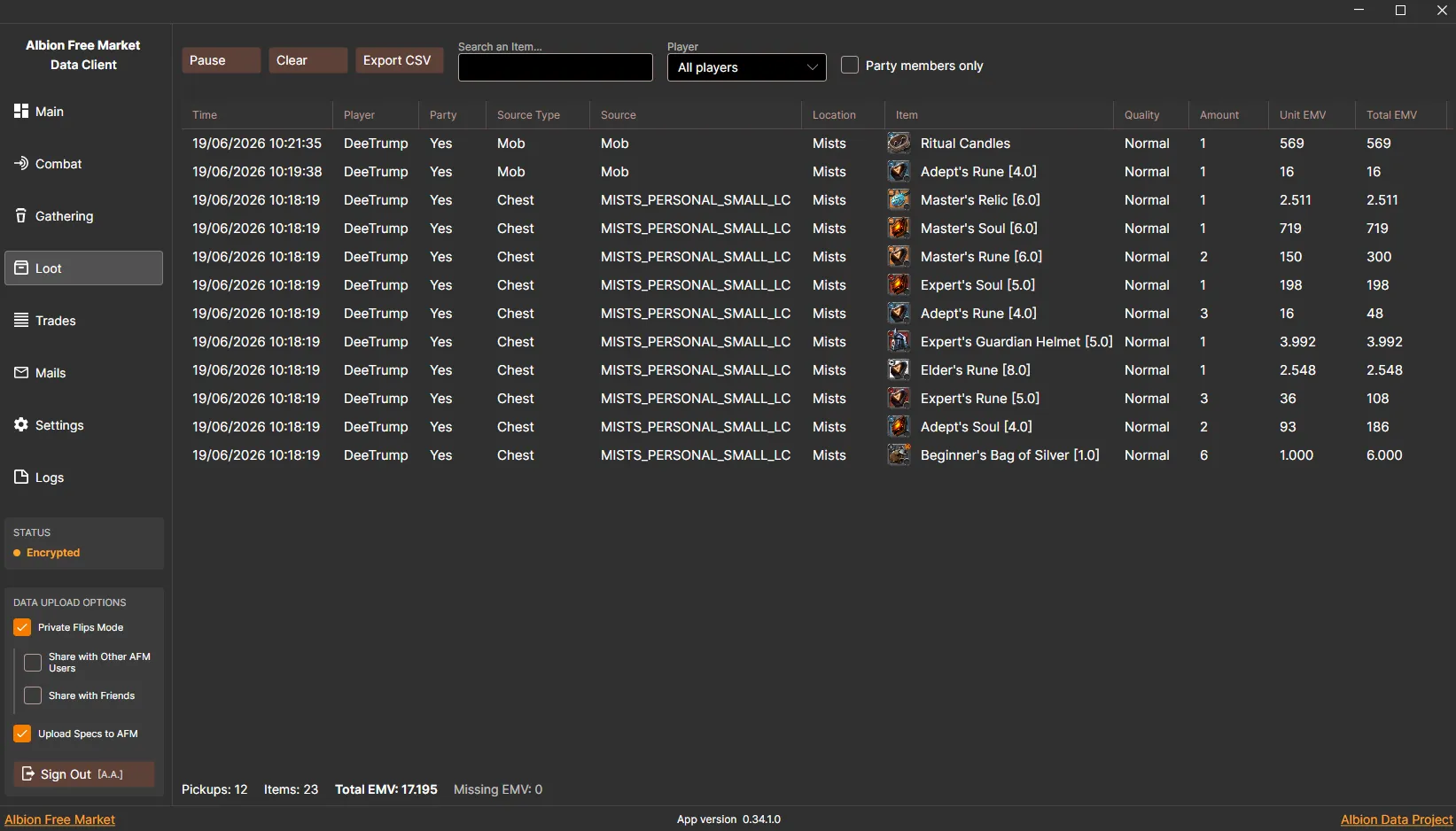Viewport: 1456px width, 831px height.
Task: Enable Share with Friends checkbox
Action: 33,695
